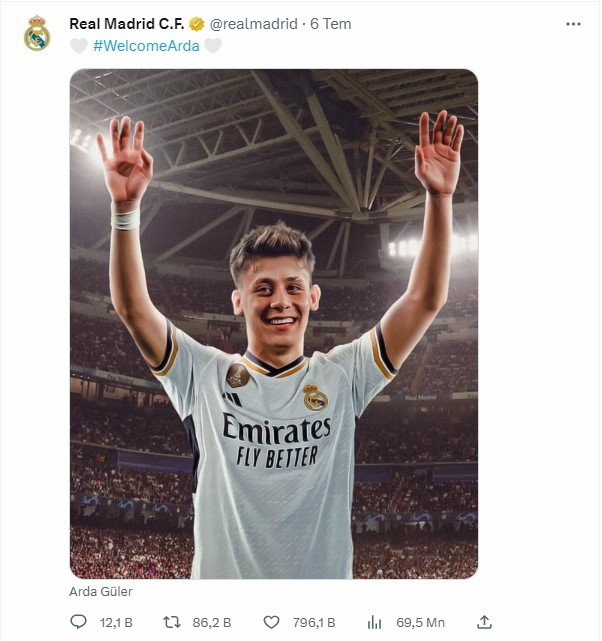Click the 'Arda Güler' image caption

[x=101, y=591]
